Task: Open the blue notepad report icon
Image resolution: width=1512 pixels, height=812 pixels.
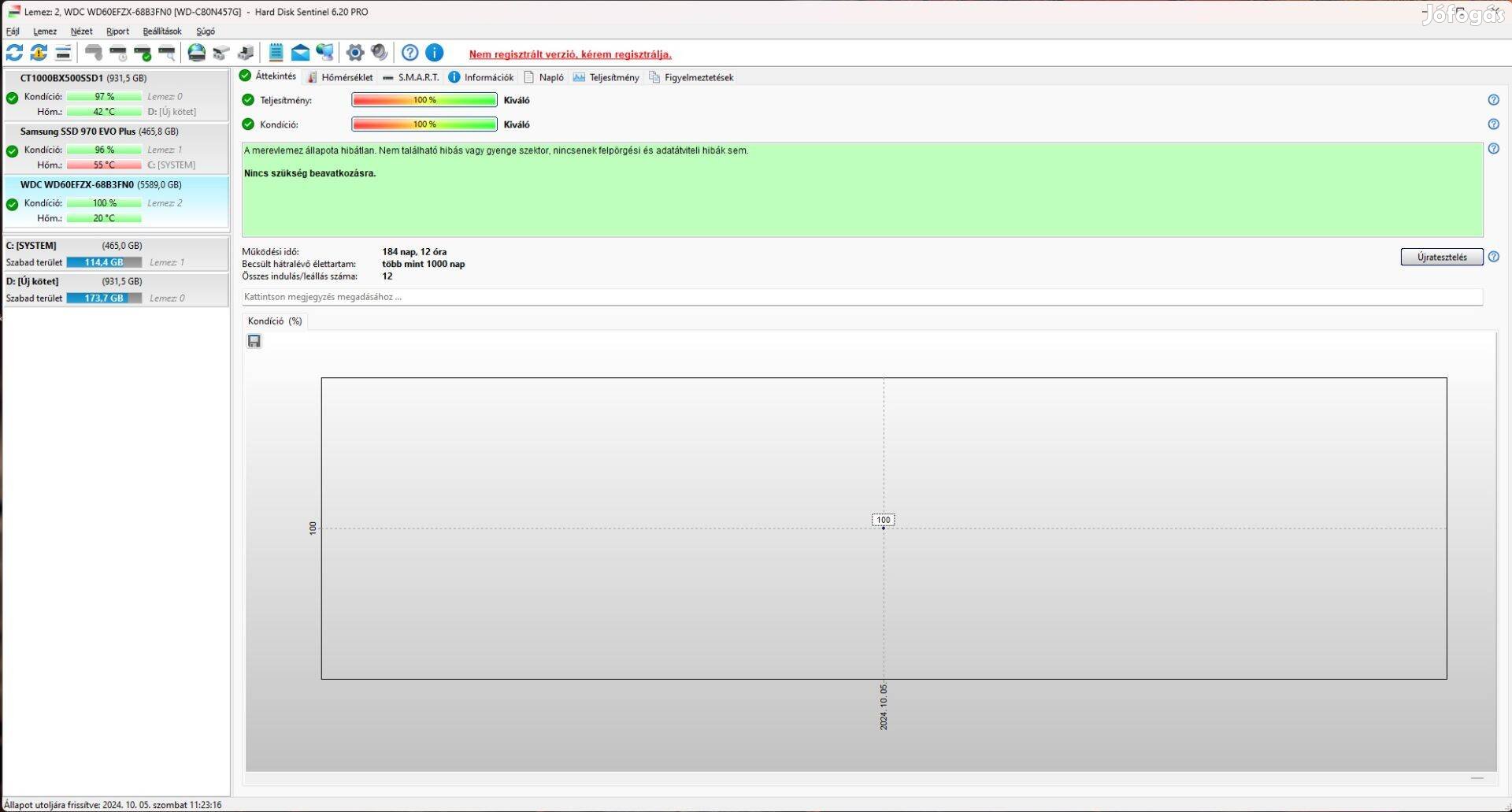Action: tap(276, 53)
